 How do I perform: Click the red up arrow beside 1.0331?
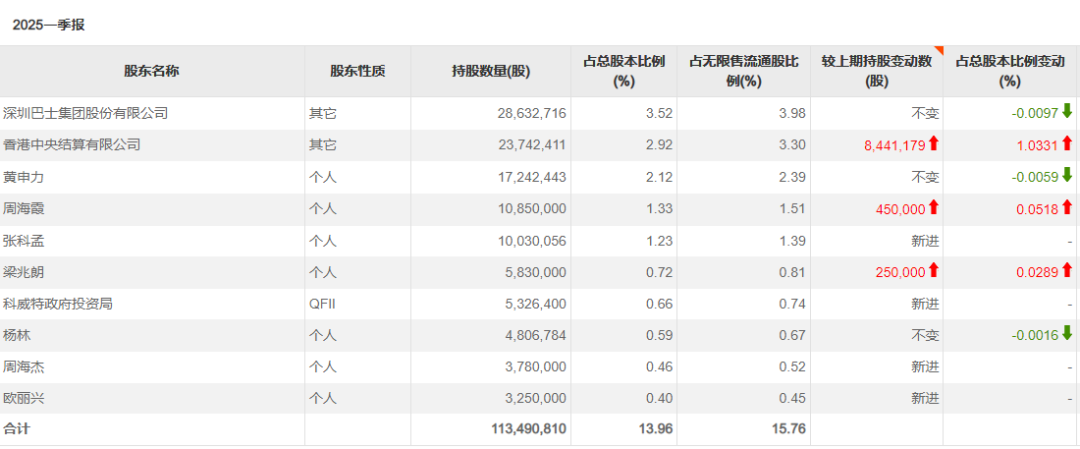1067,143
